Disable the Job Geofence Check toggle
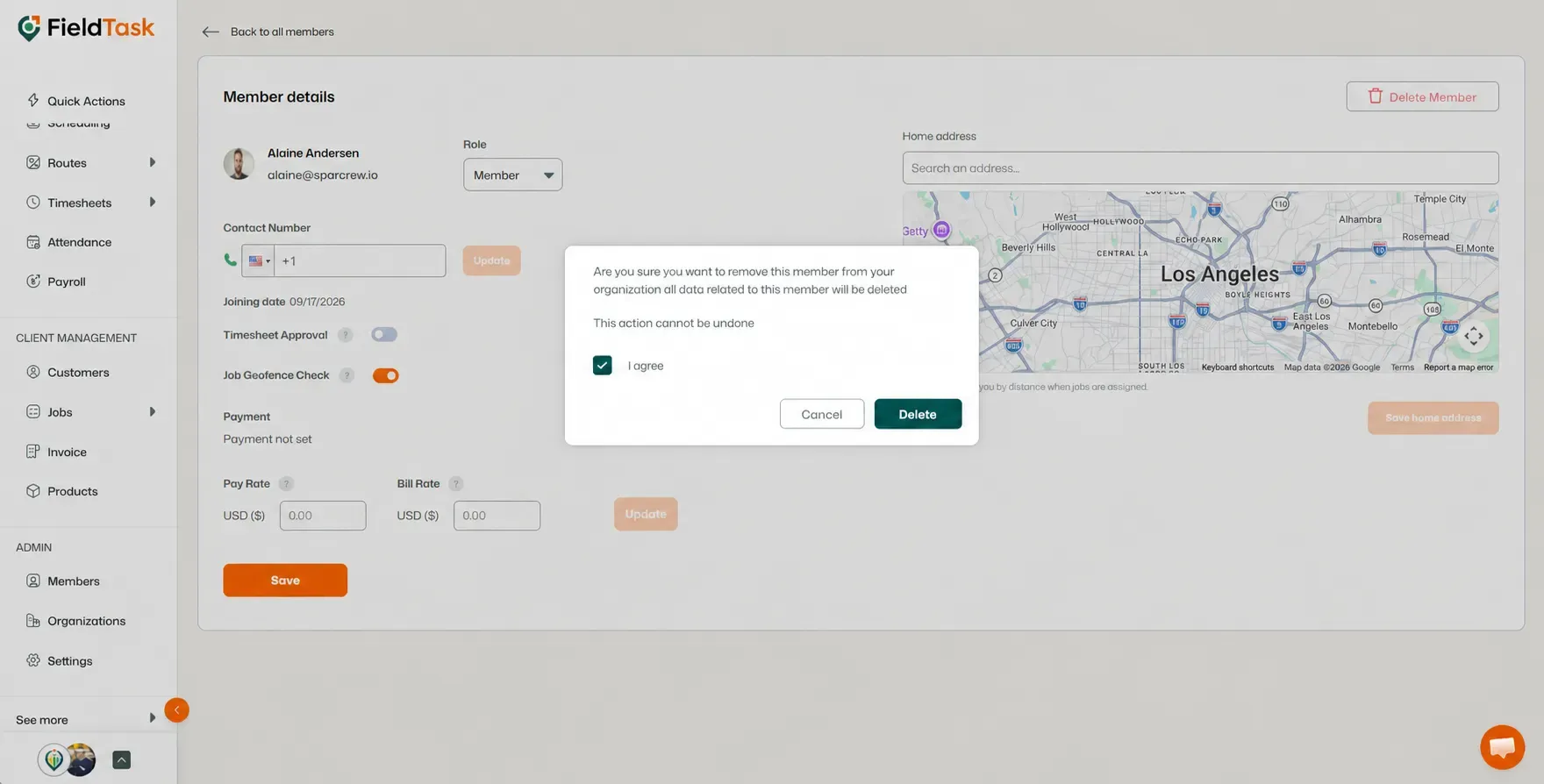The height and width of the screenshot is (784, 1544). tap(386, 375)
